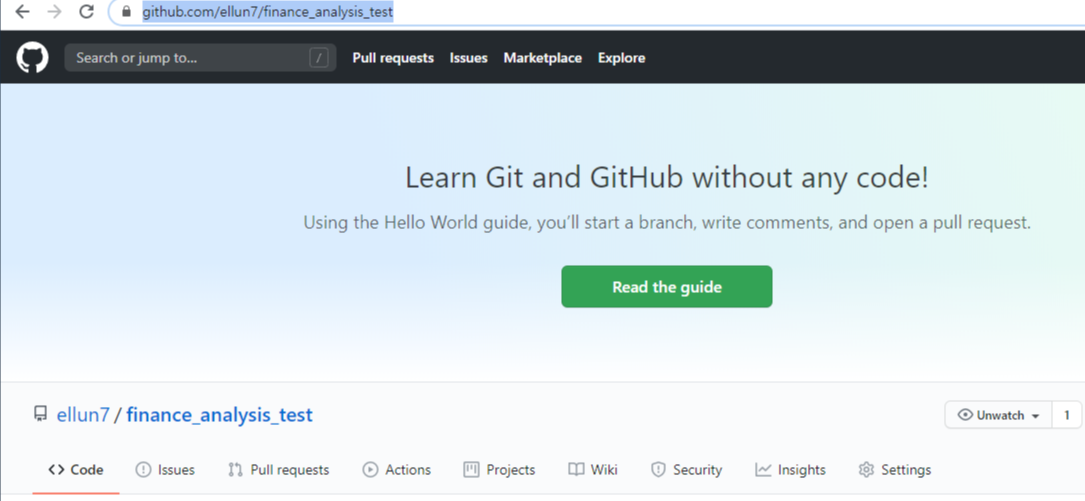The width and height of the screenshot is (1085, 501).
Task: Switch to the Wiki tab
Action: (x=593, y=470)
